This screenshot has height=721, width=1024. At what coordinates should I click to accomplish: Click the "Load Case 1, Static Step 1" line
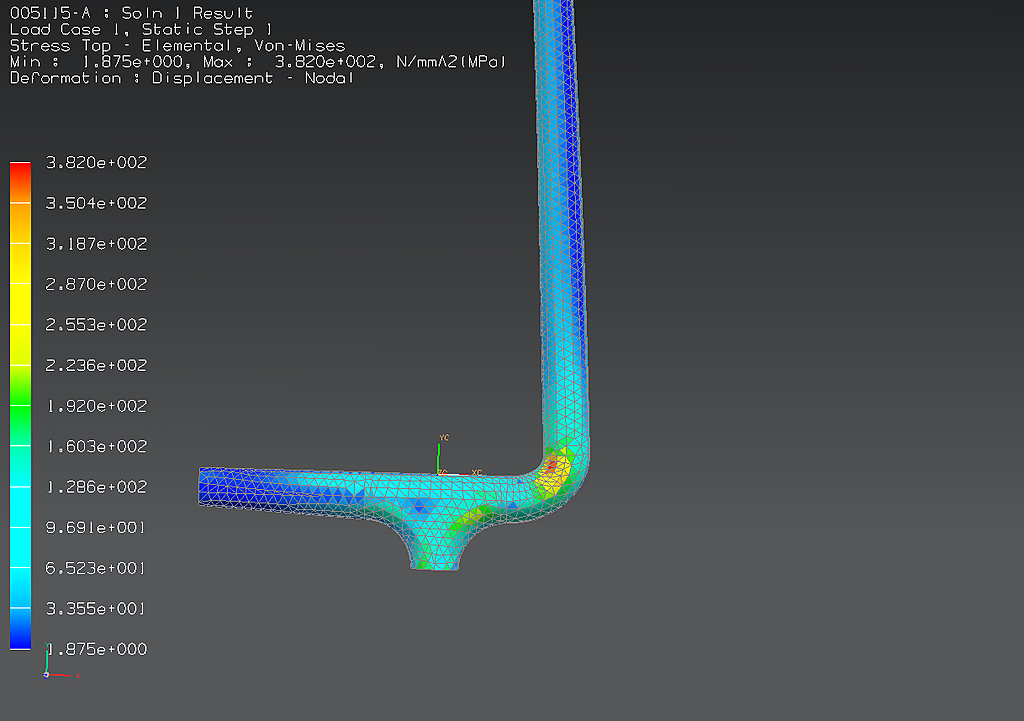pyautogui.click(x=140, y=29)
